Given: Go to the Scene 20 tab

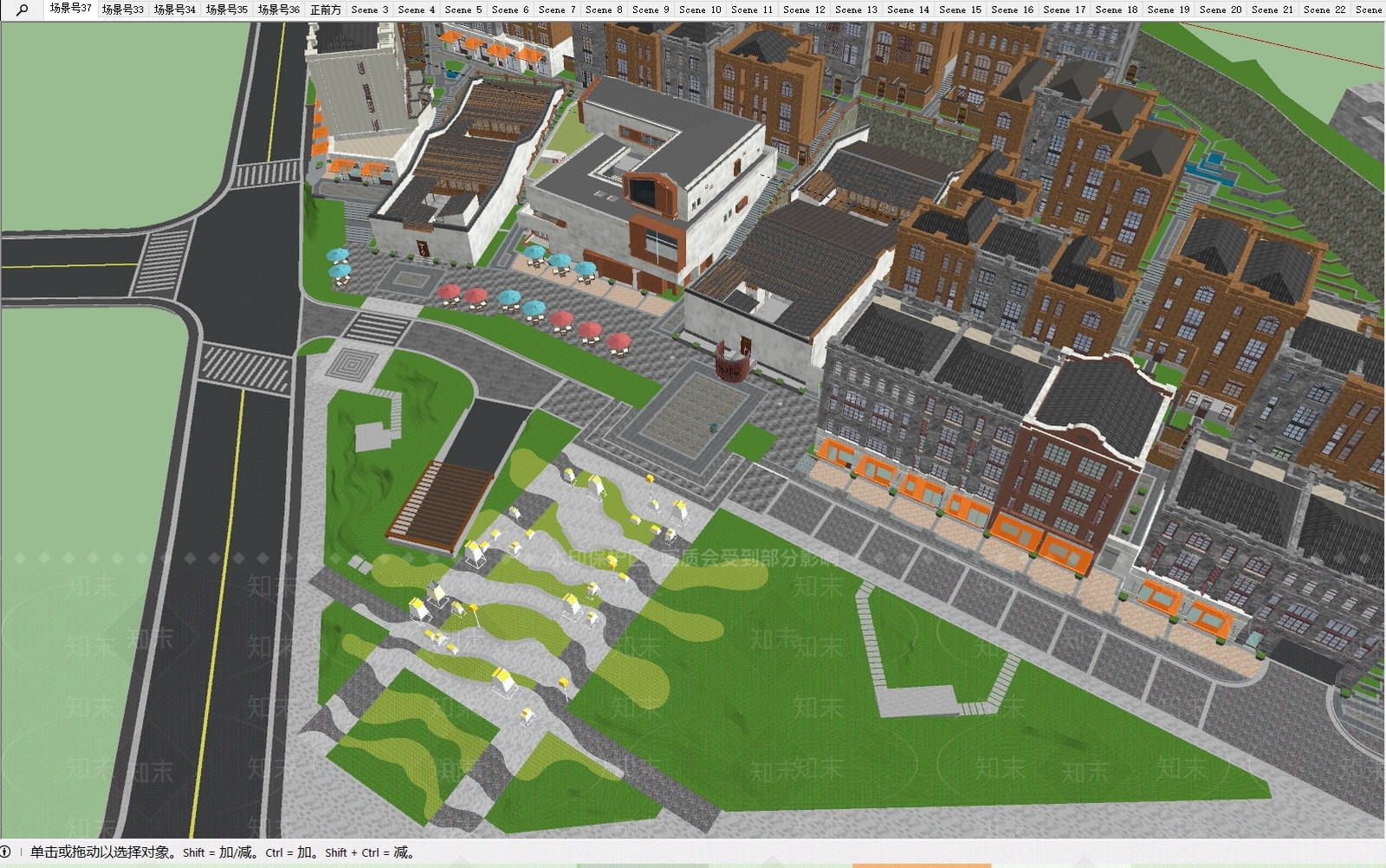Looking at the screenshot, I should 1219,10.
